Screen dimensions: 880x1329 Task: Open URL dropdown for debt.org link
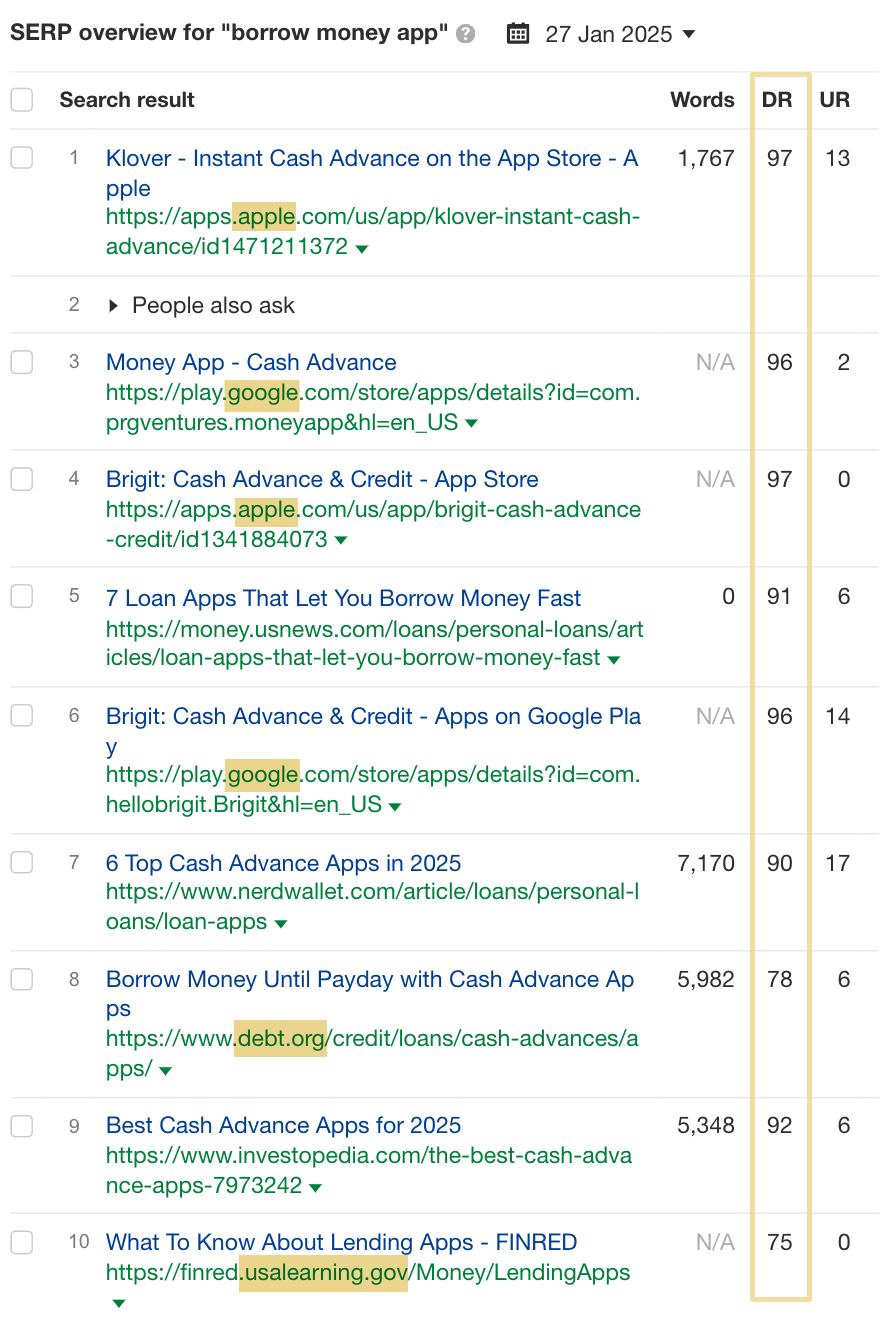tap(166, 1070)
